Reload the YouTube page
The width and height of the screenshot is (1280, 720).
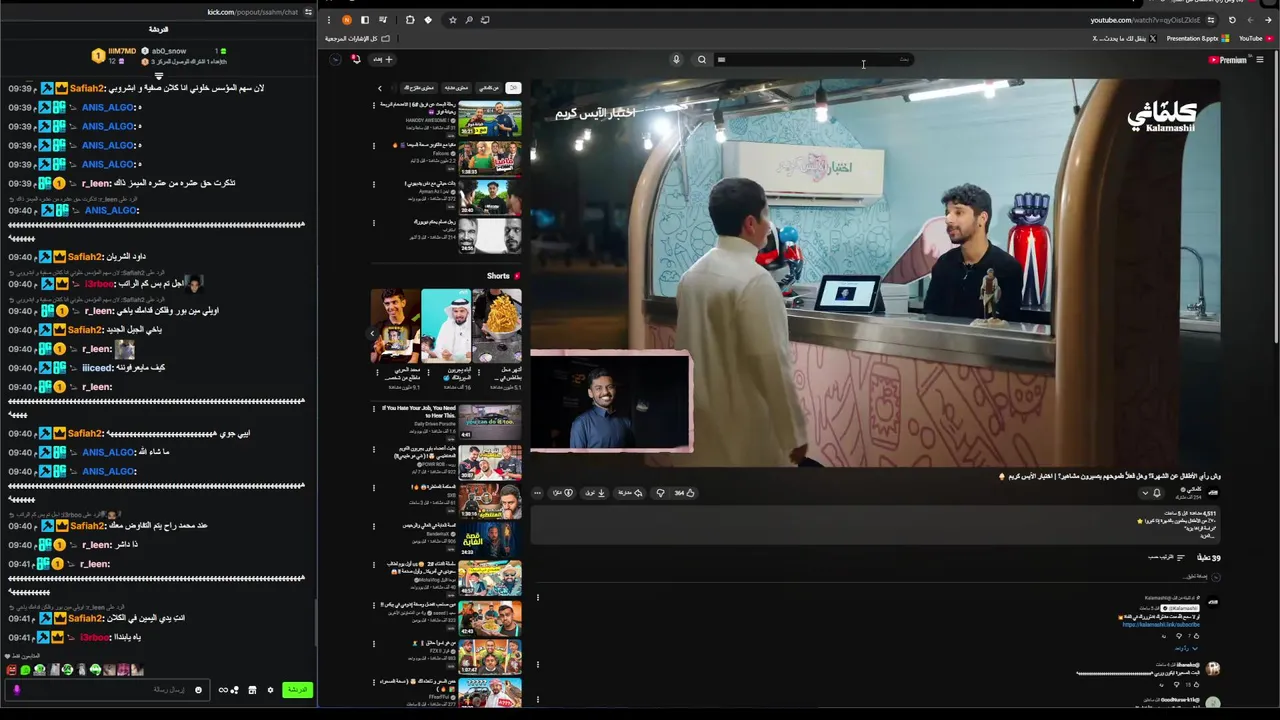point(1232,20)
